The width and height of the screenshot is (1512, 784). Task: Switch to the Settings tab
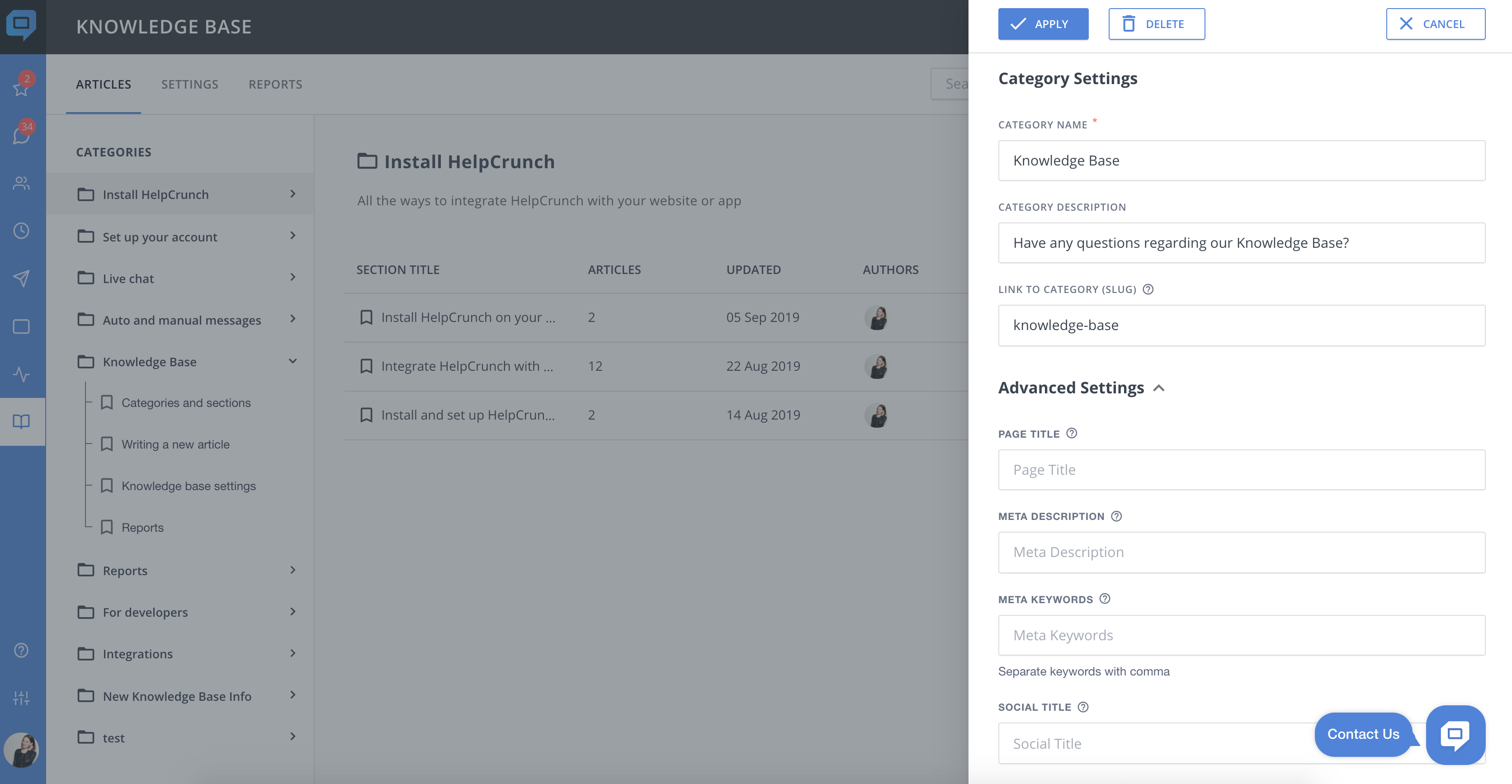coord(189,84)
